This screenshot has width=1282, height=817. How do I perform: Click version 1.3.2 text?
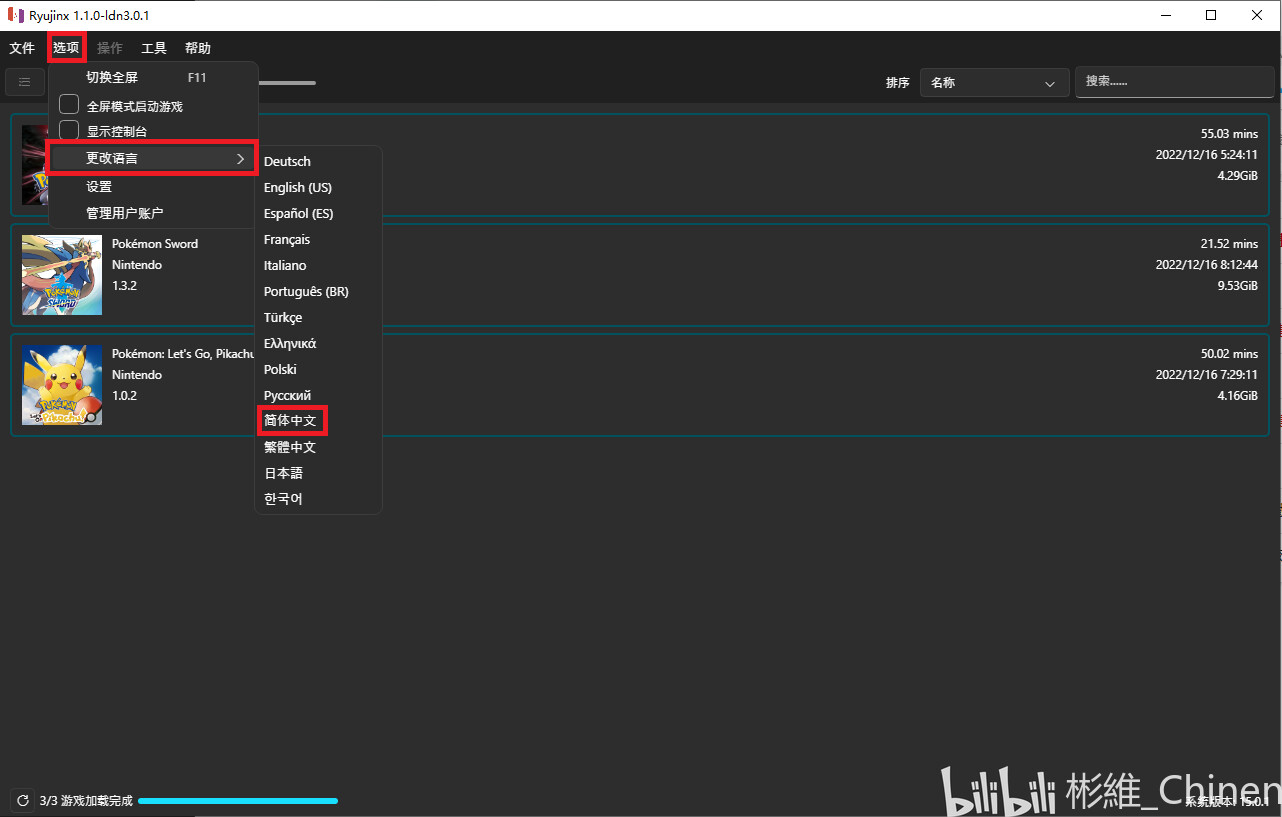(x=125, y=286)
